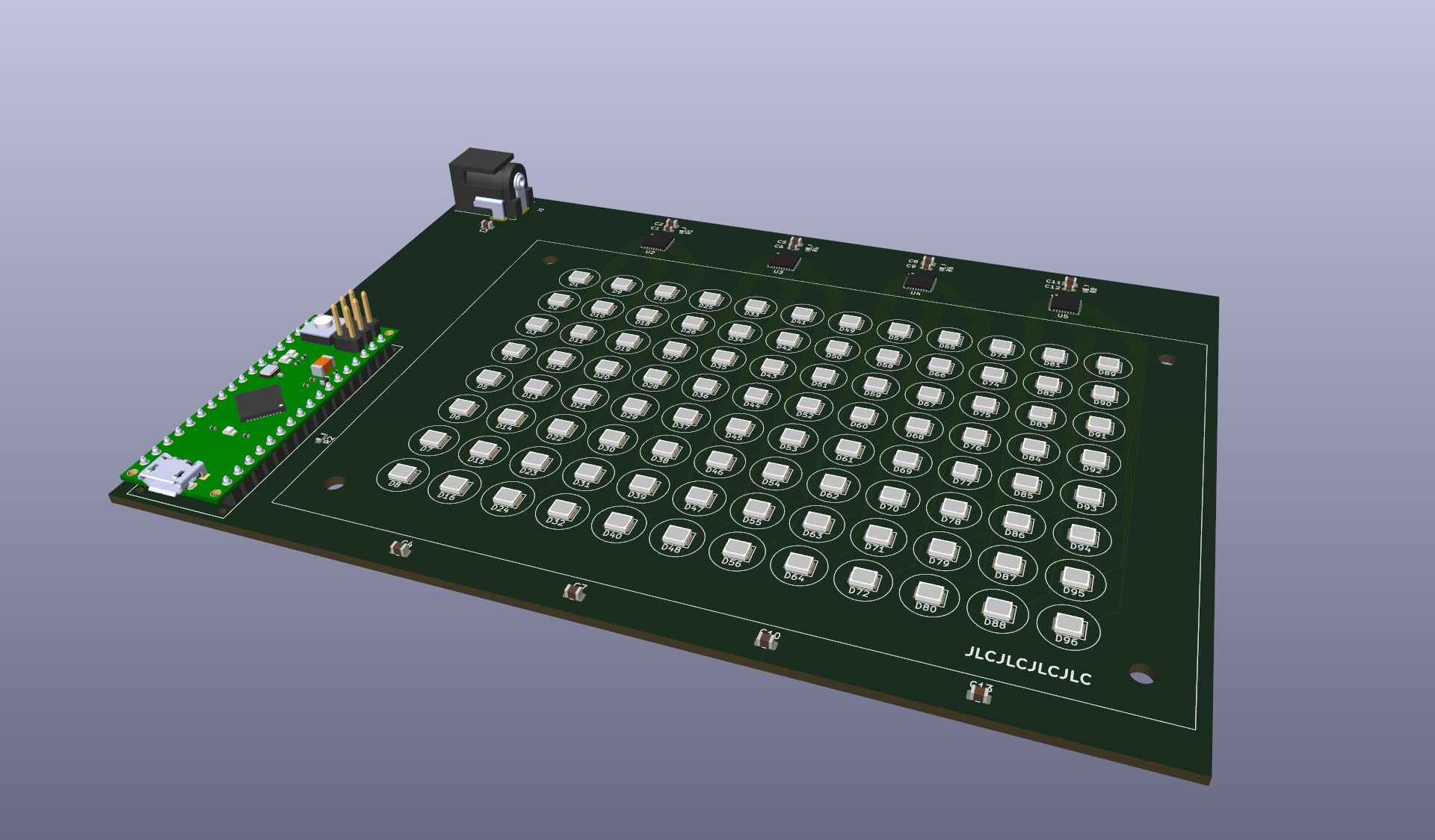This screenshot has width=1435, height=840.
Task: Click LED D89
Action: click(1109, 365)
